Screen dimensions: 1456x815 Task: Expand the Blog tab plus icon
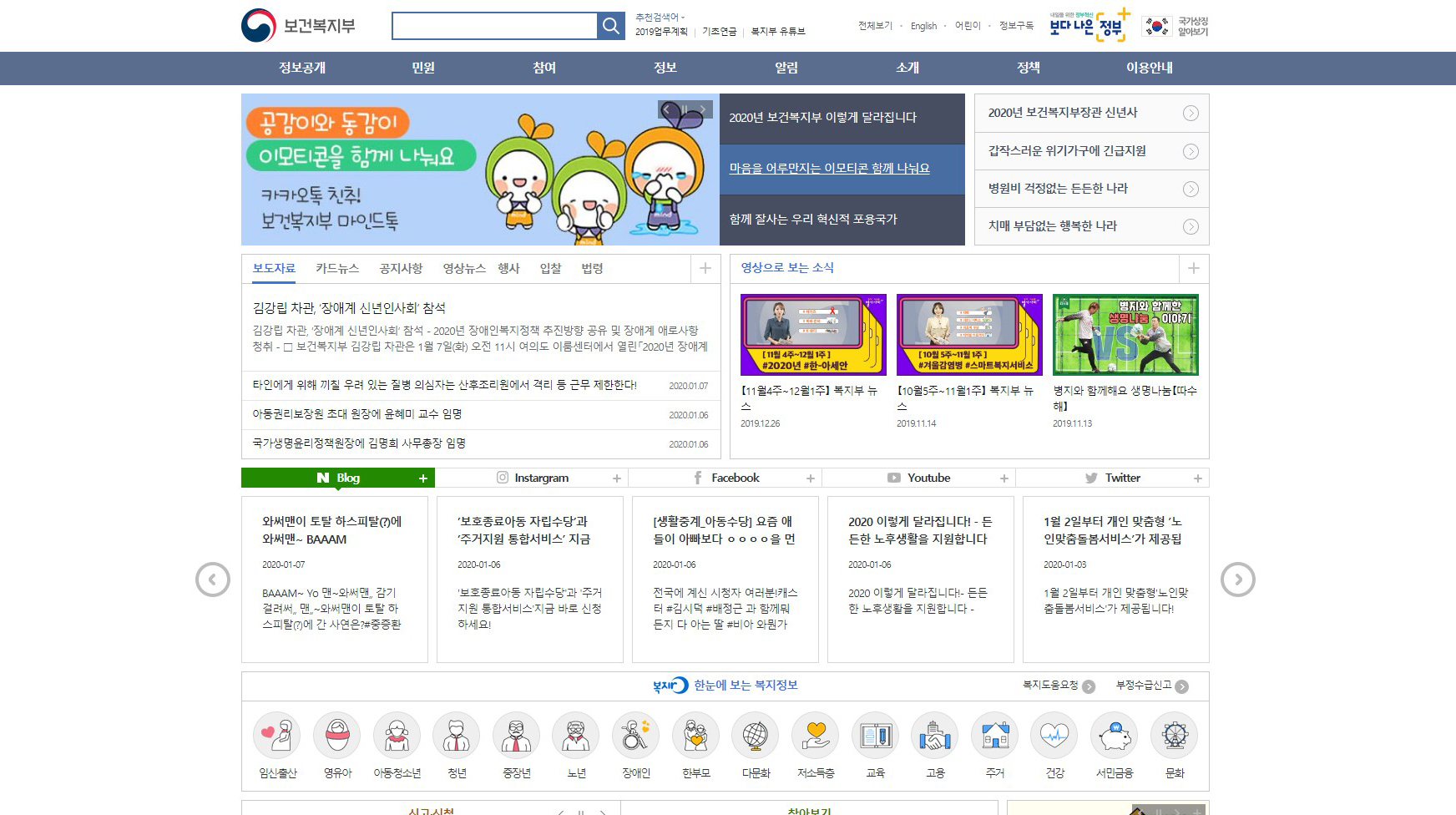click(423, 478)
